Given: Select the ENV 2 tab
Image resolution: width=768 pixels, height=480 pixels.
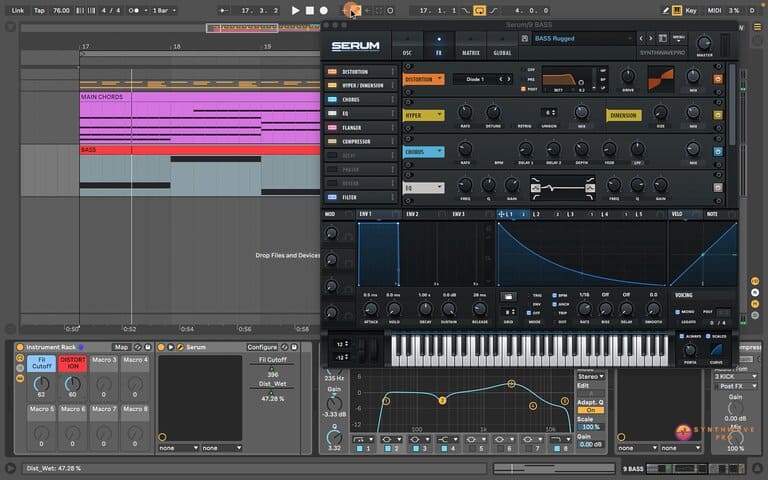Looking at the screenshot, I should point(412,214).
